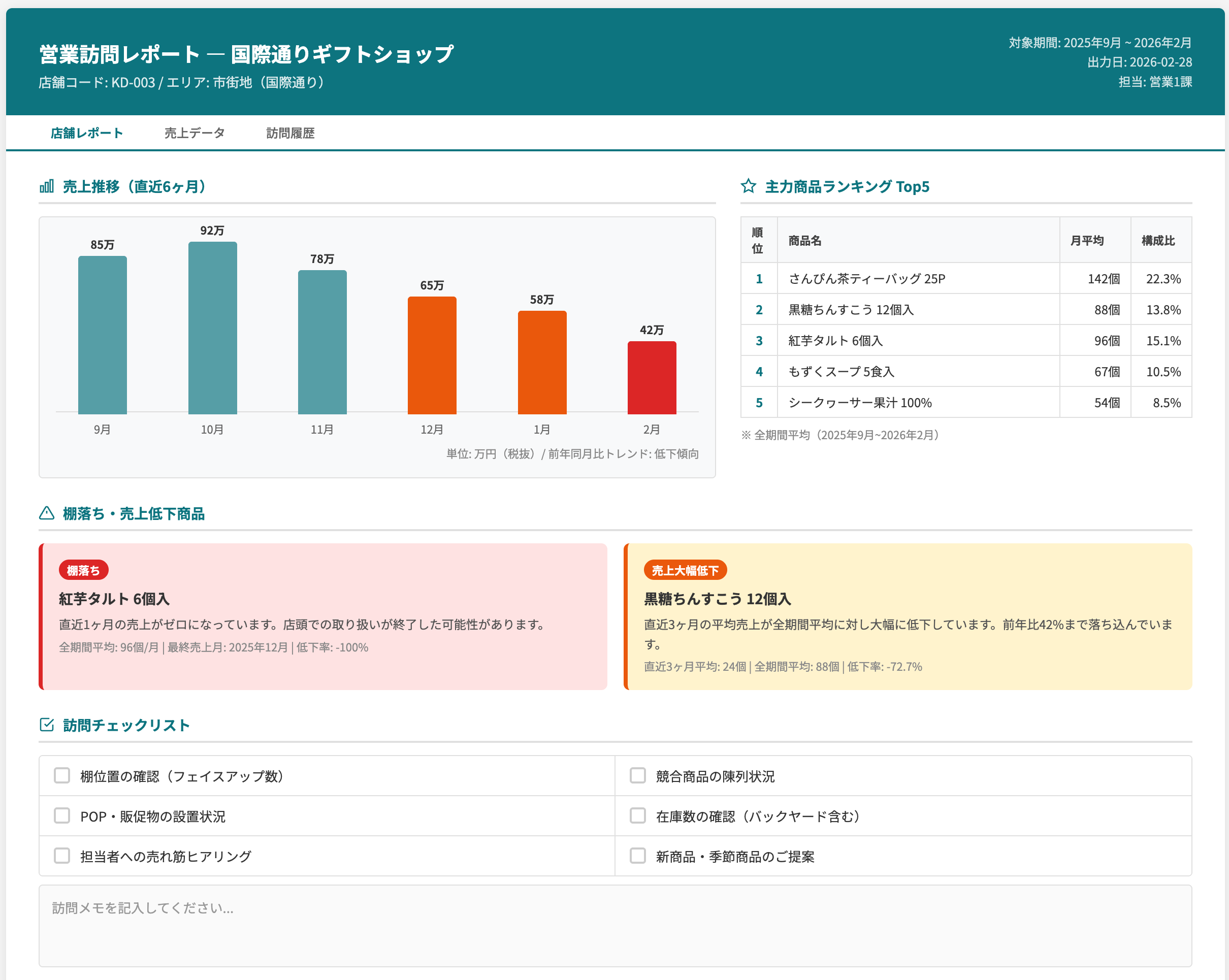Switch to the 売上データ tab

tap(195, 133)
